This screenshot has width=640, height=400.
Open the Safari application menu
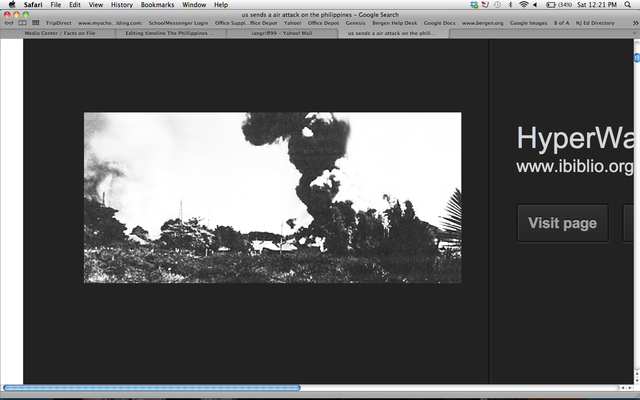[33, 5]
